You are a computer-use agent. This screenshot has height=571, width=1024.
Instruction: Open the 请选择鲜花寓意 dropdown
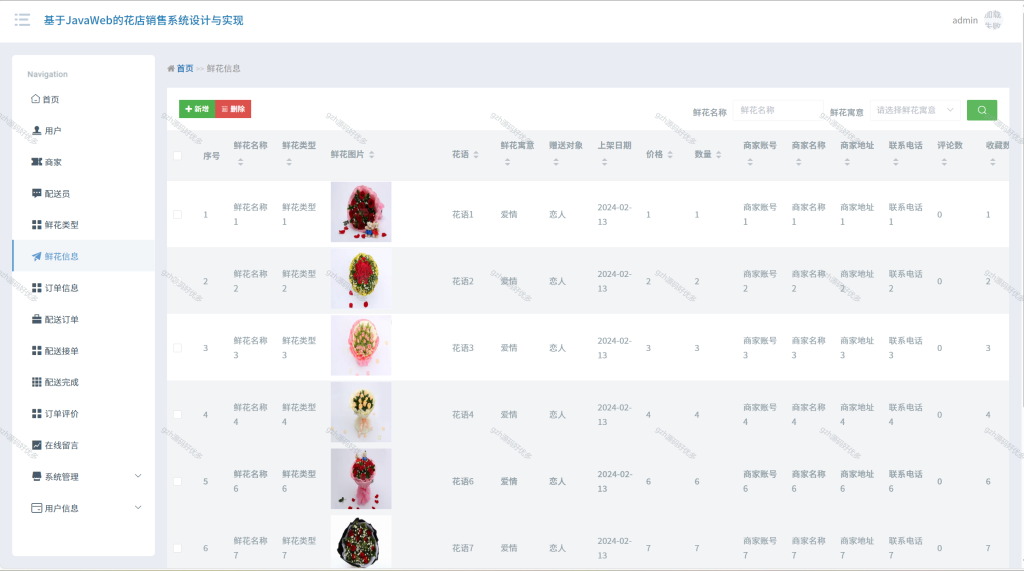(916, 110)
